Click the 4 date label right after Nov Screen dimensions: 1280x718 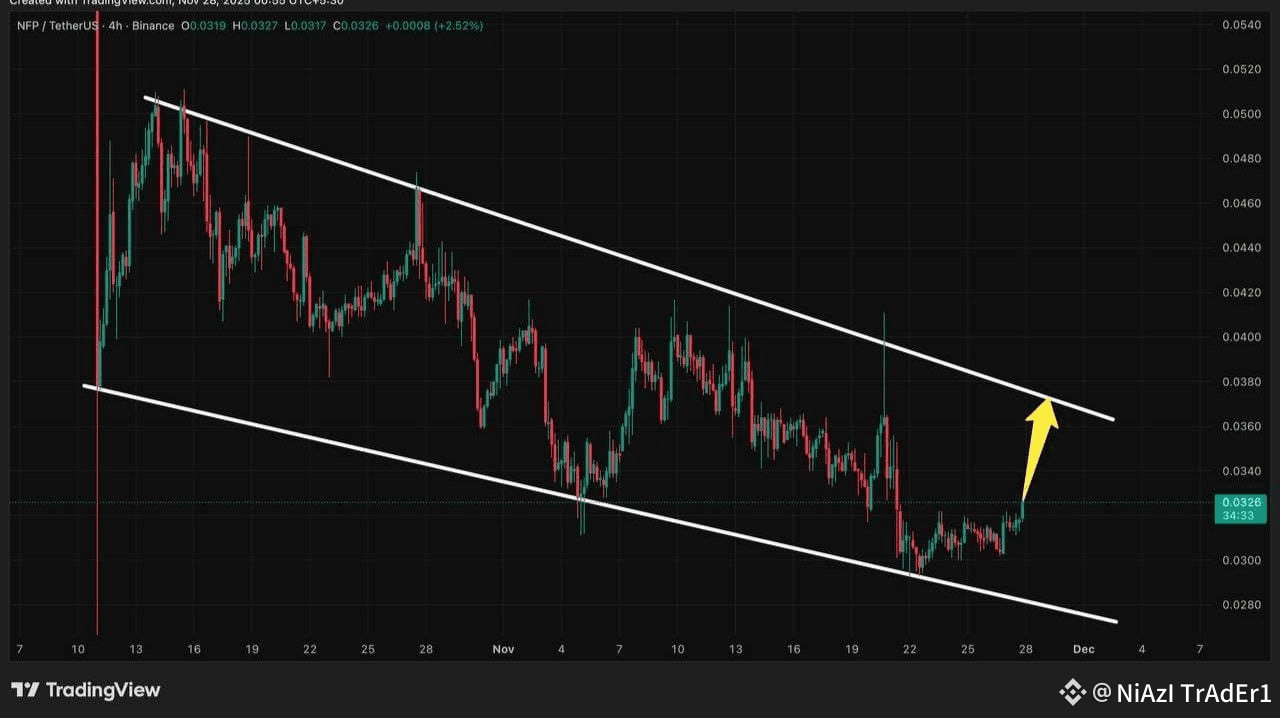pos(561,649)
